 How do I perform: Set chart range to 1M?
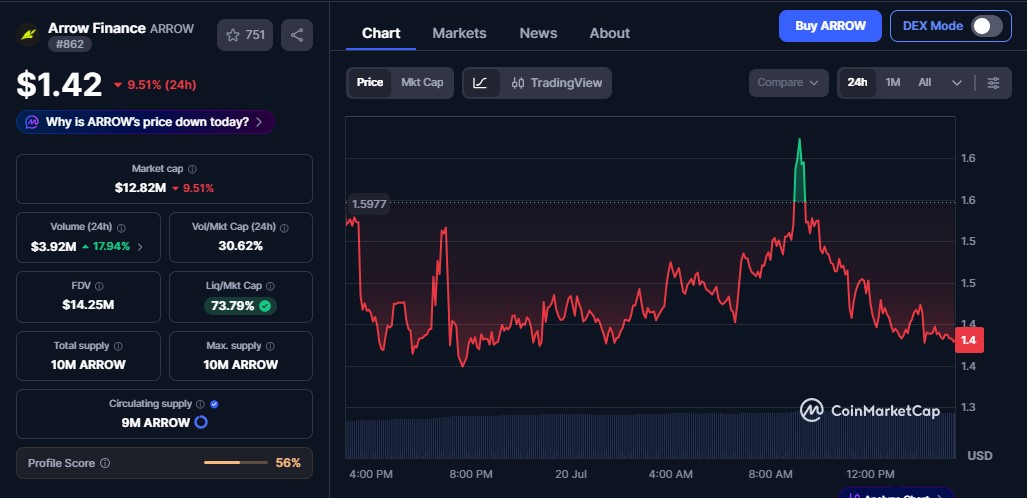(x=893, y=83)
